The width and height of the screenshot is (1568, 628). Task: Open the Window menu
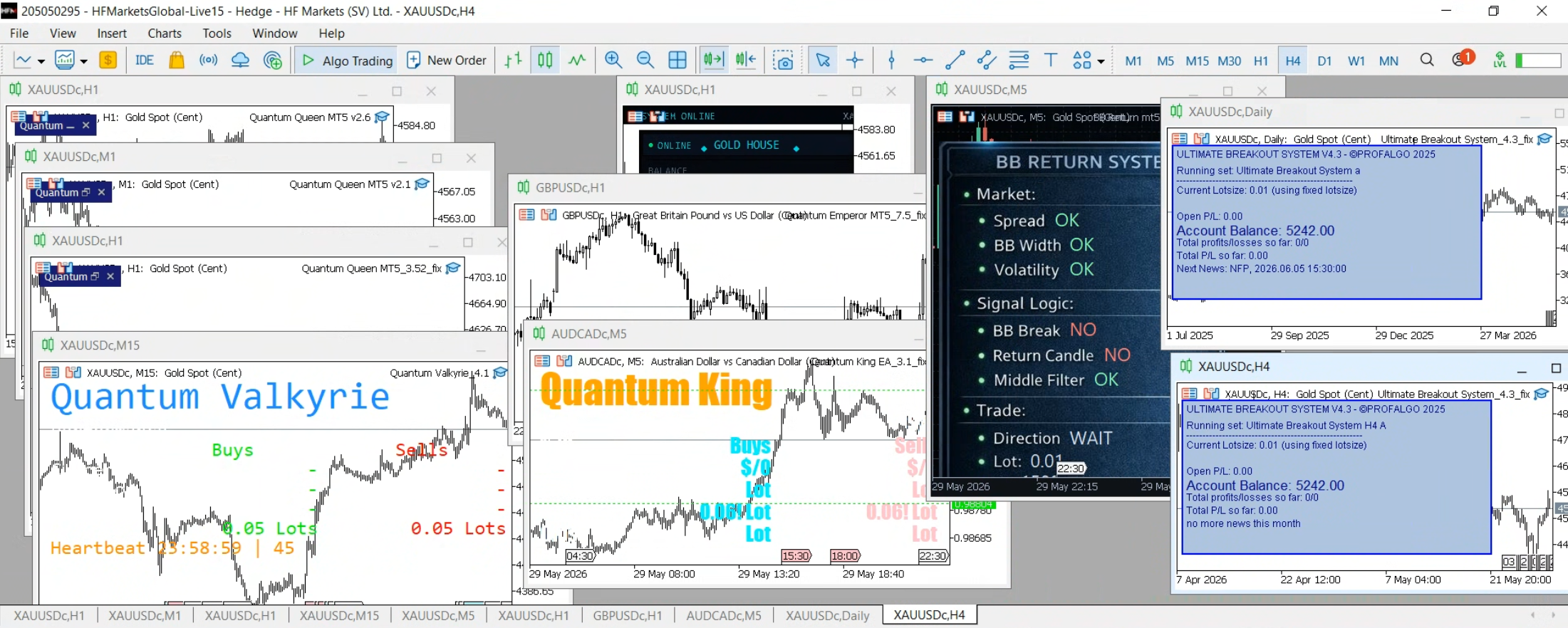(274, 33)
